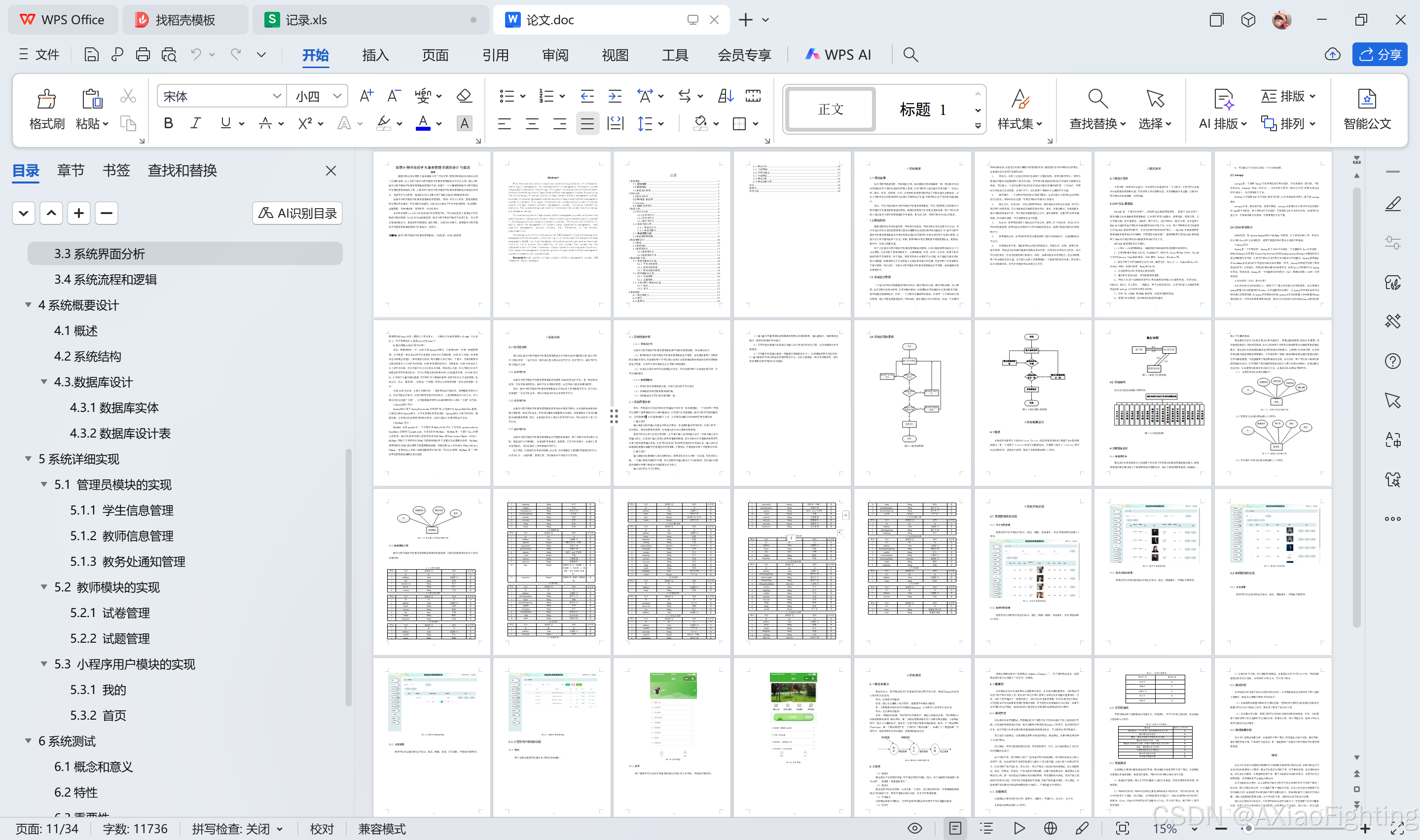Click the highlight color pen swatch
Image resolution: width=1420 pixels, height=840 pixels.
[383, 123]
